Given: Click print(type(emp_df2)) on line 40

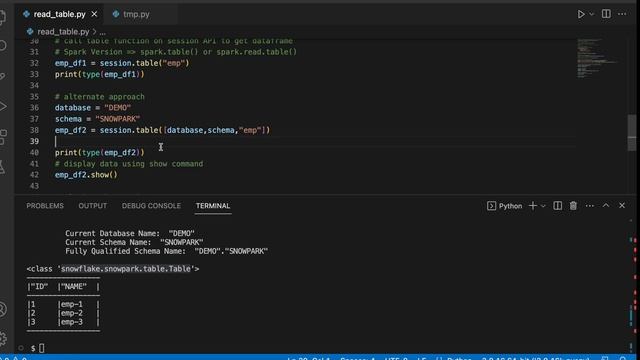Looking at the screenshot, I should [x=100, y=153].
